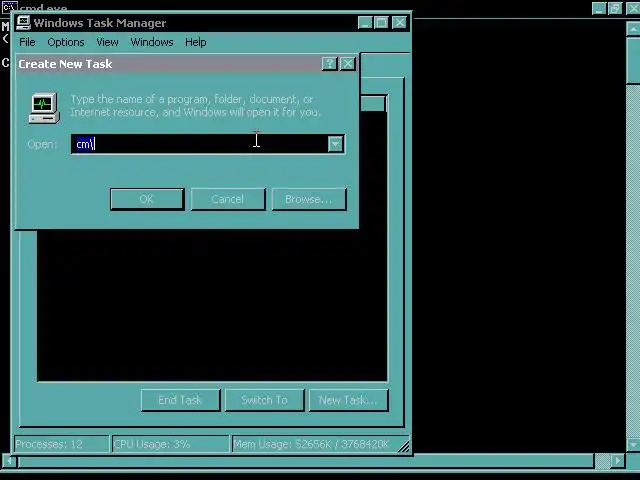Screen dimensions: 640x480
Task: Click the Browse... button
Action: (309, 199)
